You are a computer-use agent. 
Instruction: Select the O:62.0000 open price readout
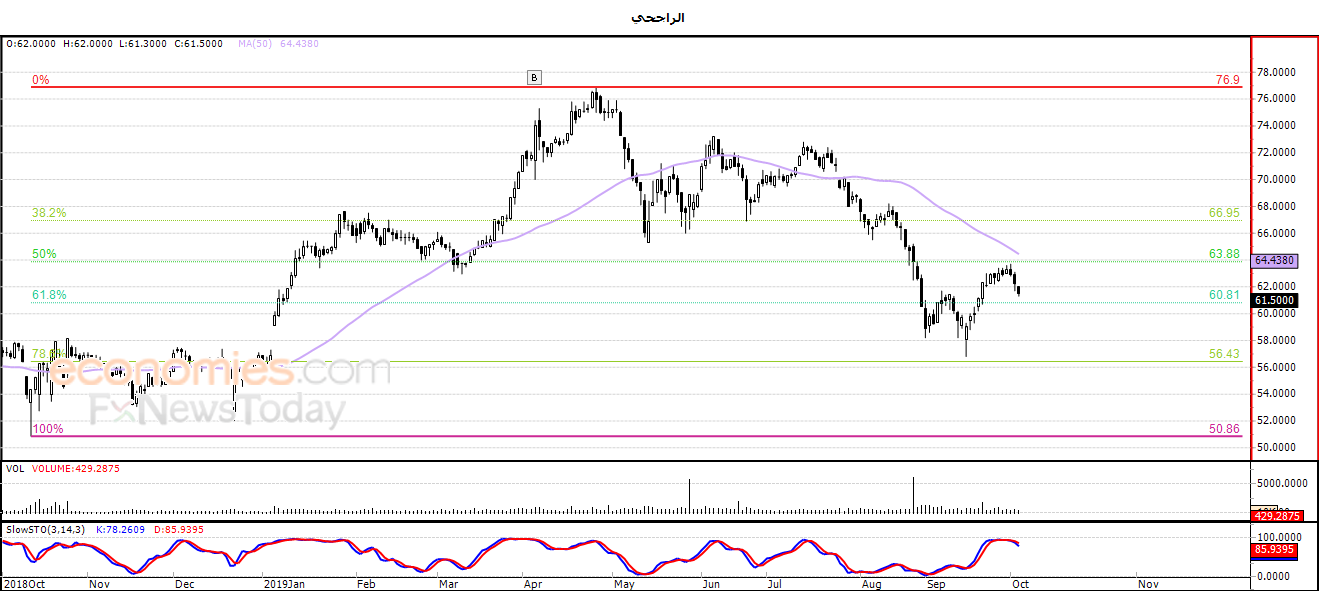pos(31,44)
